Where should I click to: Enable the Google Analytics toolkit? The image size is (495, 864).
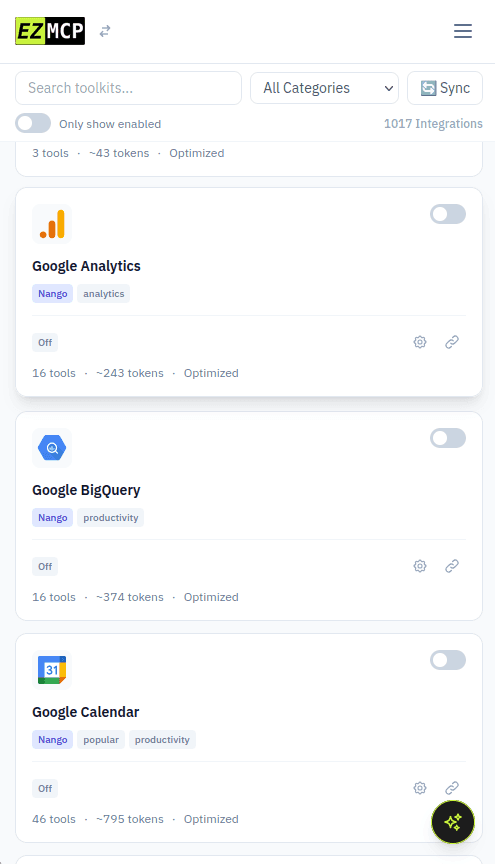click(448, 214)
